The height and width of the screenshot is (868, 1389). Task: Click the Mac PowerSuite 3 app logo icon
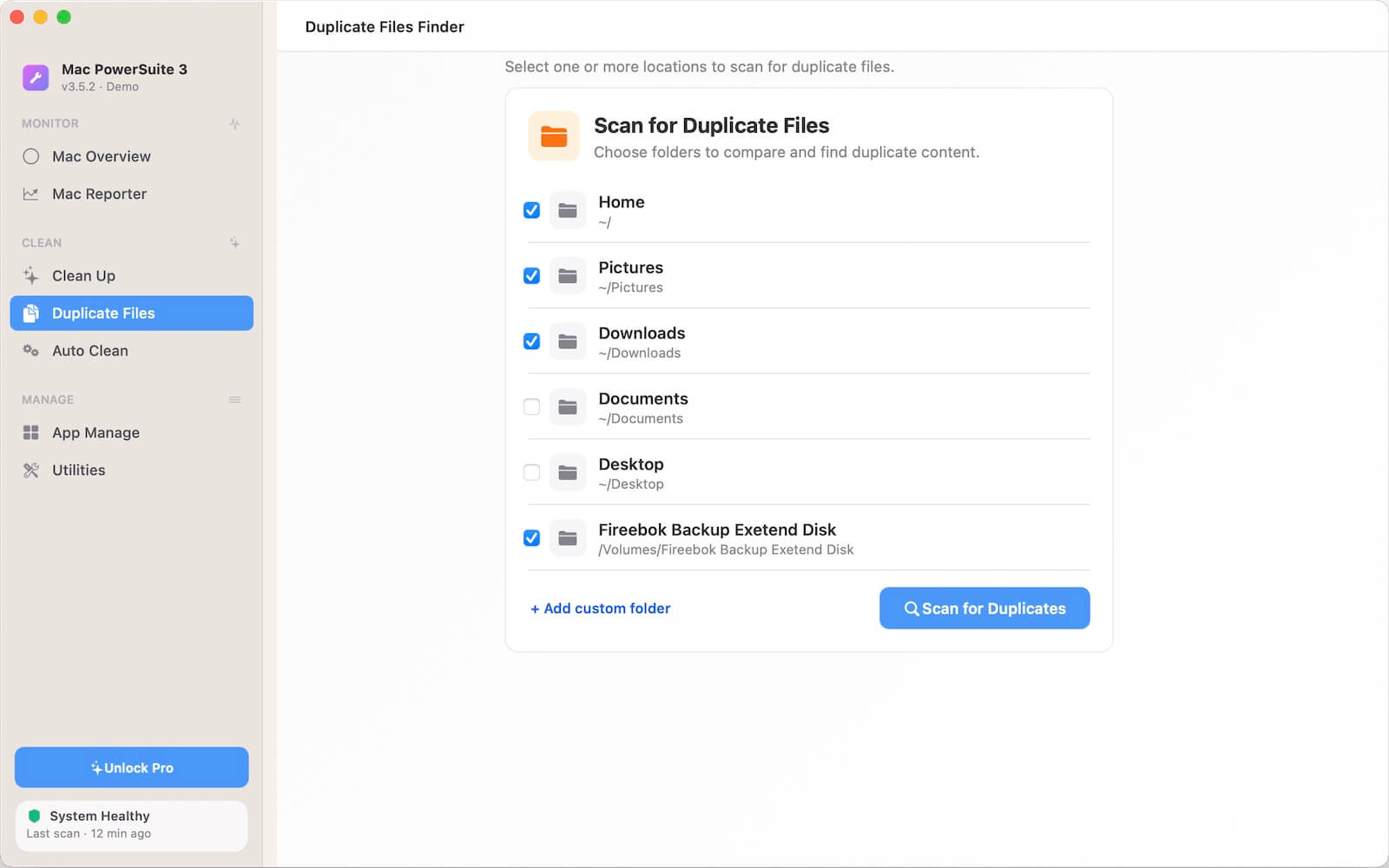coord(36,77)
